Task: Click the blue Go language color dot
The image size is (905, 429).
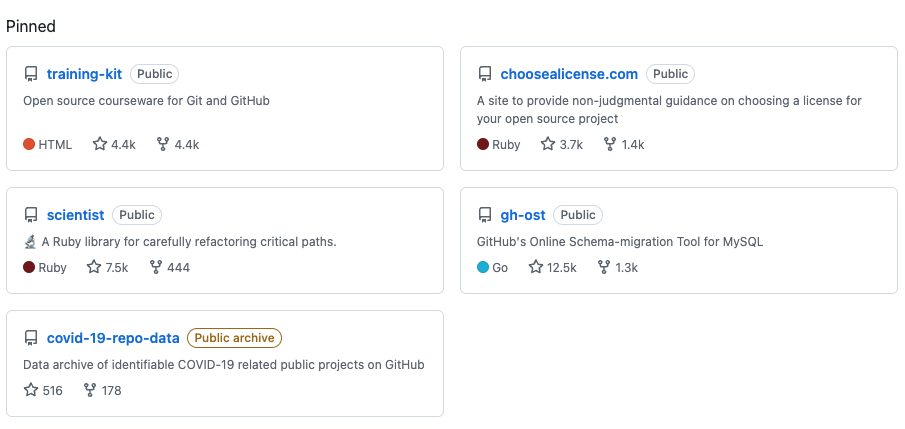Action: pos(483,267)
